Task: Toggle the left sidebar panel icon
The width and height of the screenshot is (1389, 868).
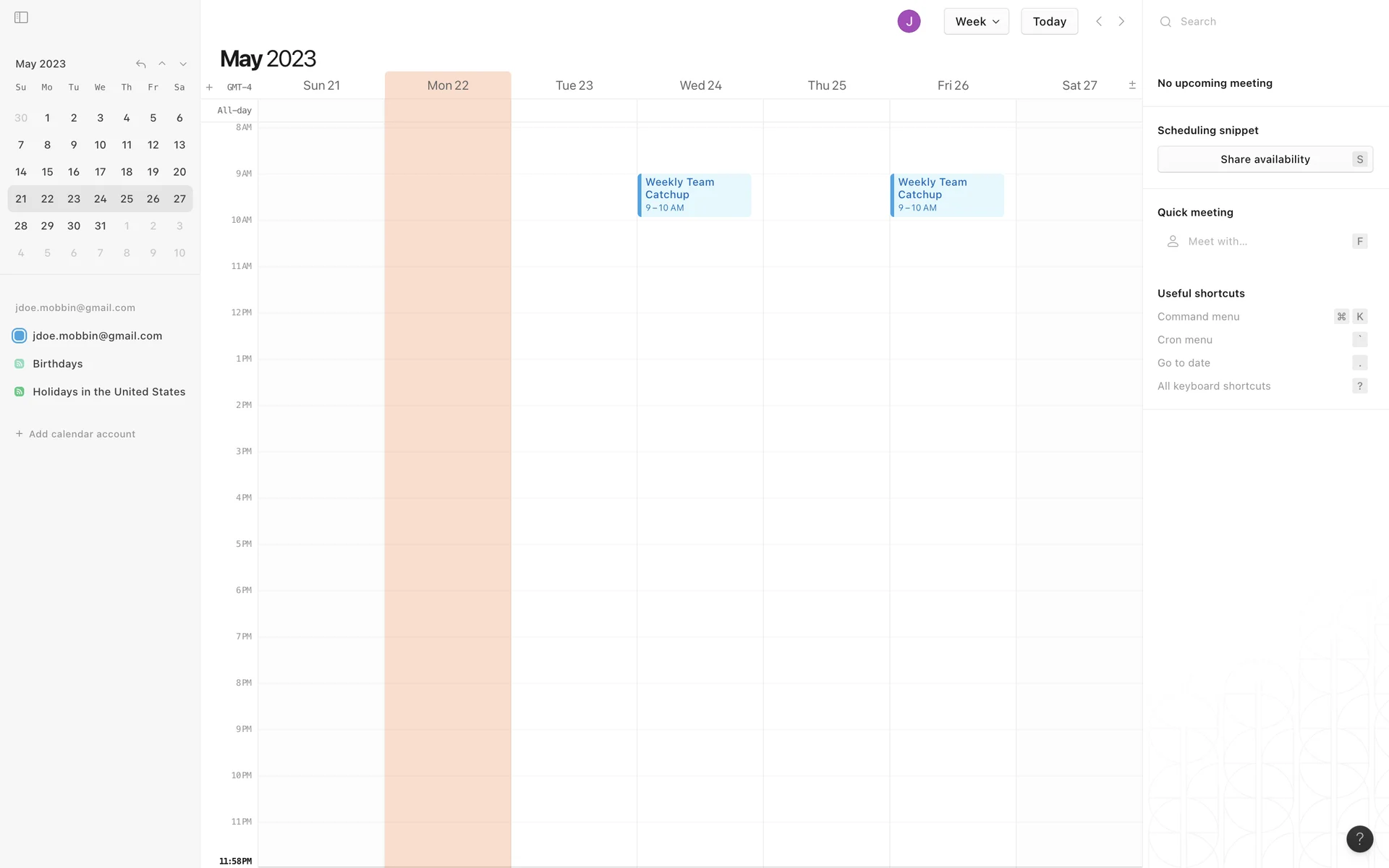Action: coord(21,17)
